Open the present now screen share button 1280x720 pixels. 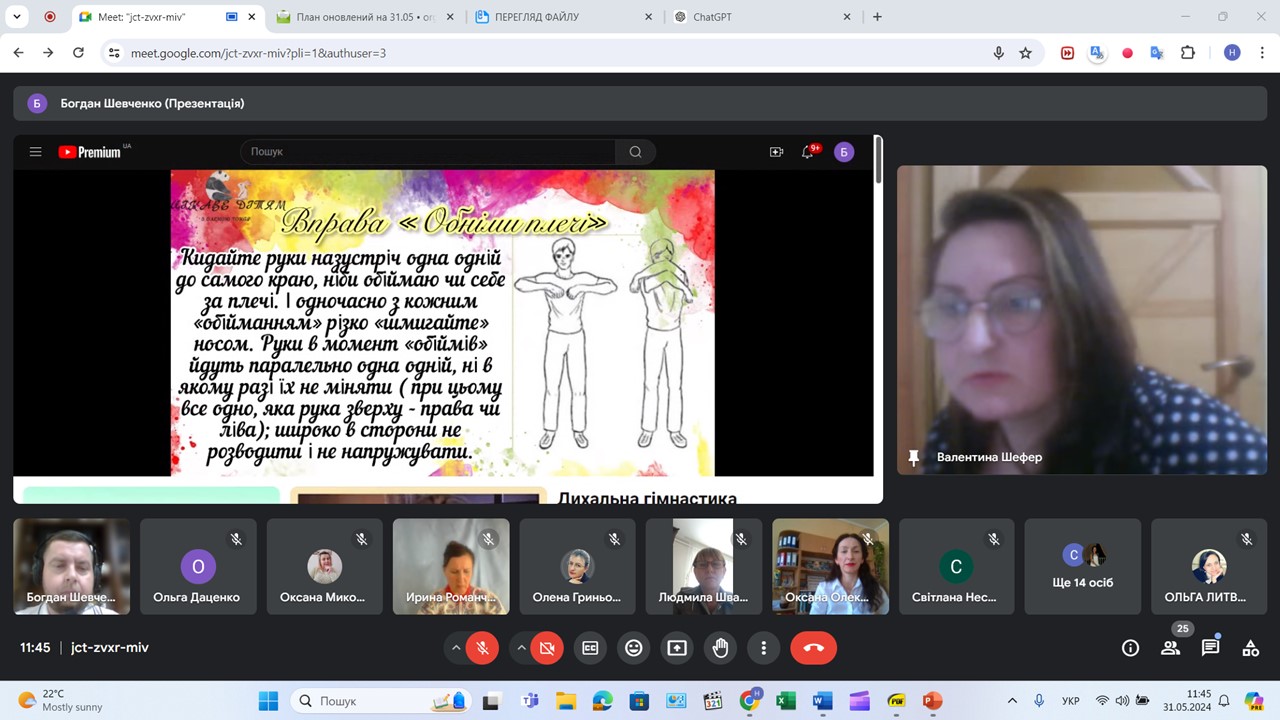pyautogui.click(x=677, y=648)
